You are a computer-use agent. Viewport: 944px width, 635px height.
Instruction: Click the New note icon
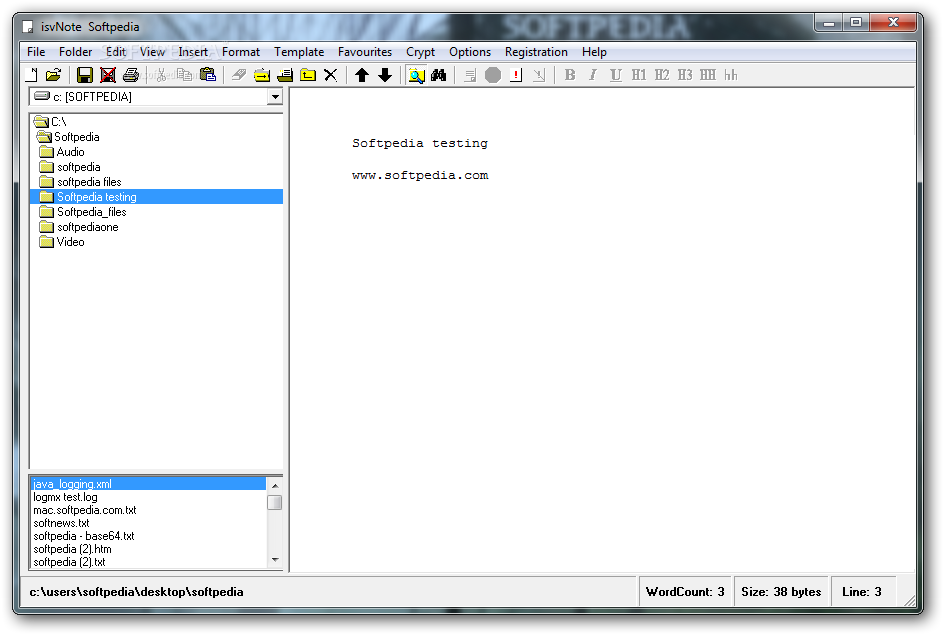(x=31, y=75)
